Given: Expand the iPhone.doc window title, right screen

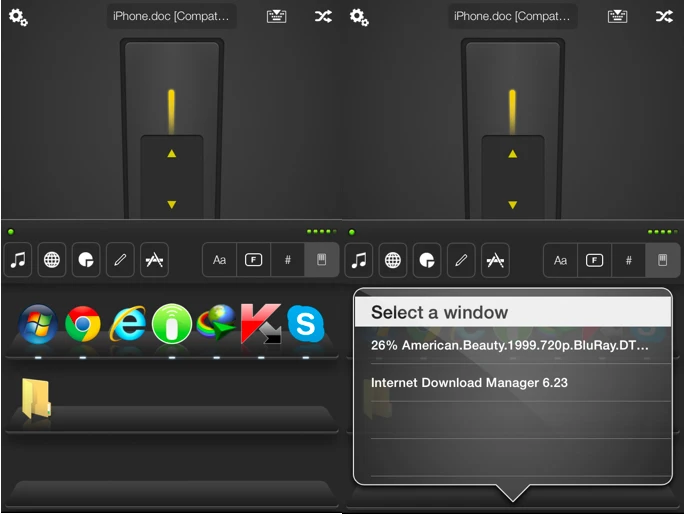Looking at the screenshot, I should pyautogui.click(x=515, y=16).
